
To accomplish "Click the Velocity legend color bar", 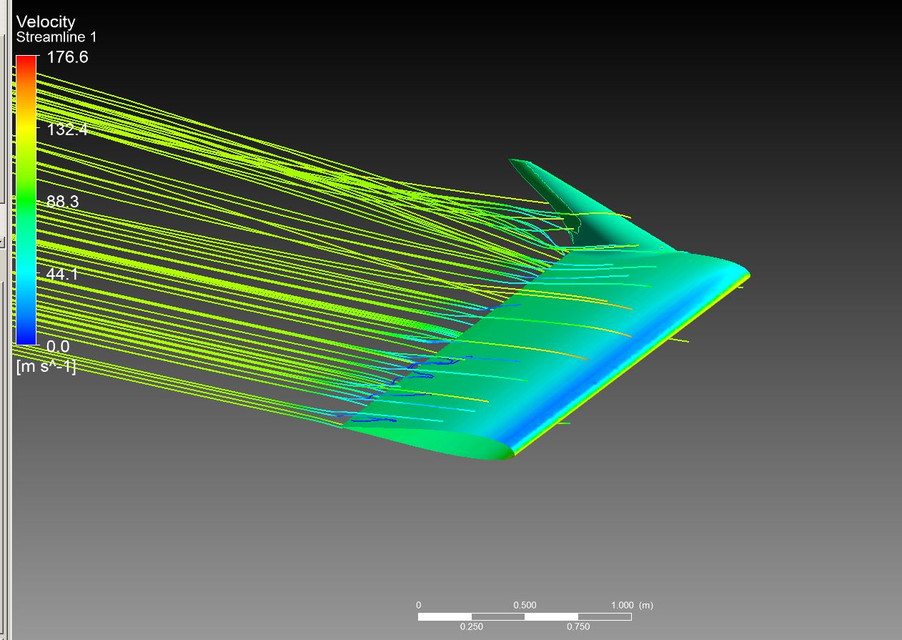I will [x=25, y=200].
